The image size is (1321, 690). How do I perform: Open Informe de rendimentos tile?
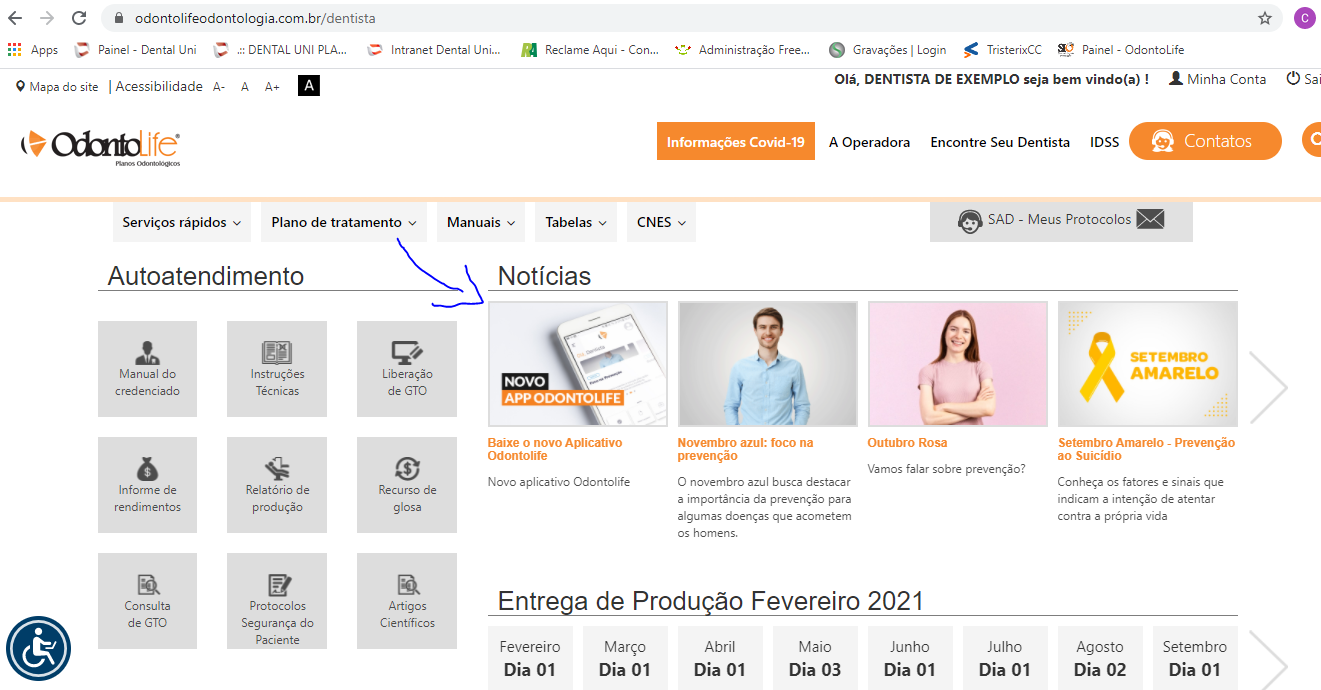pos(147,484)
